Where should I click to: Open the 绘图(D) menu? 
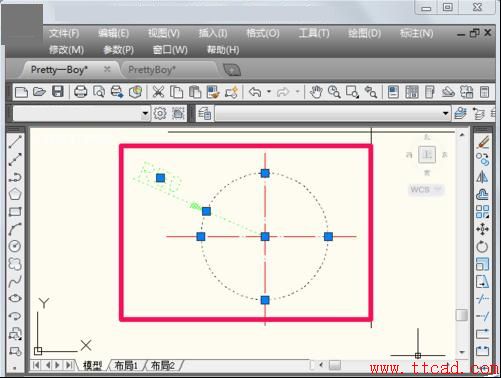364,33
